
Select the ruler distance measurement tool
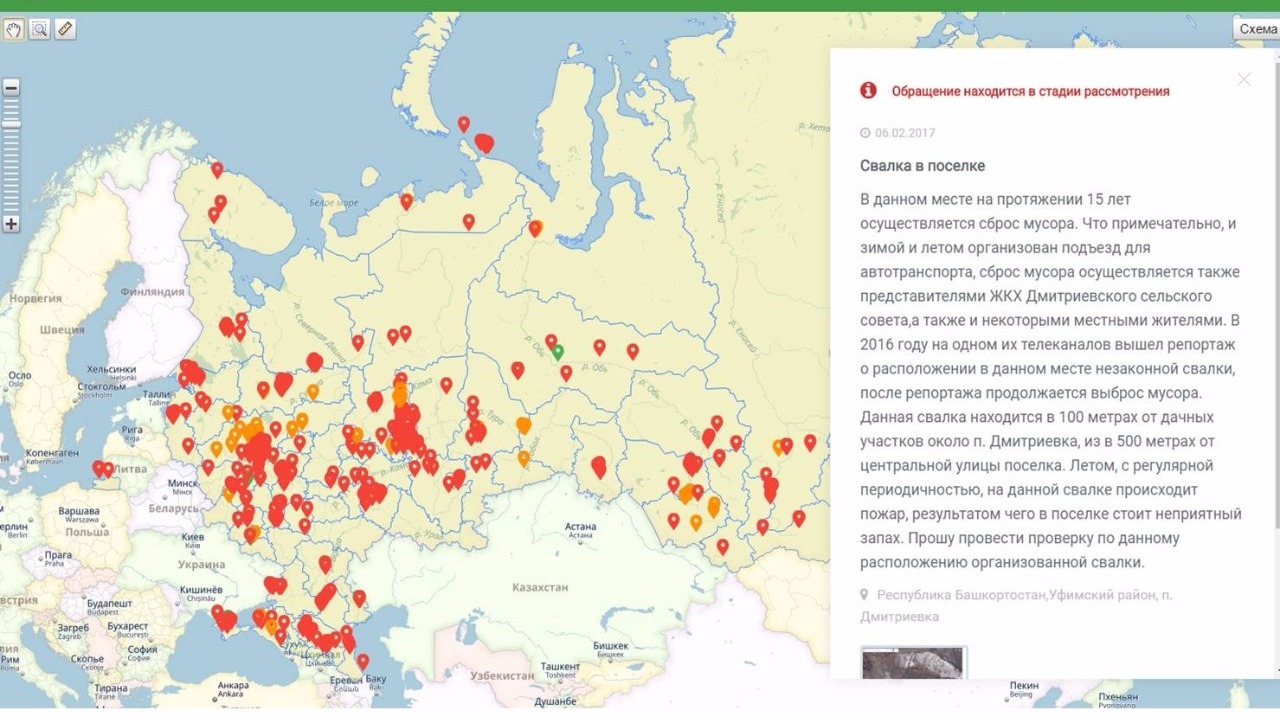(x=65, y=29)
